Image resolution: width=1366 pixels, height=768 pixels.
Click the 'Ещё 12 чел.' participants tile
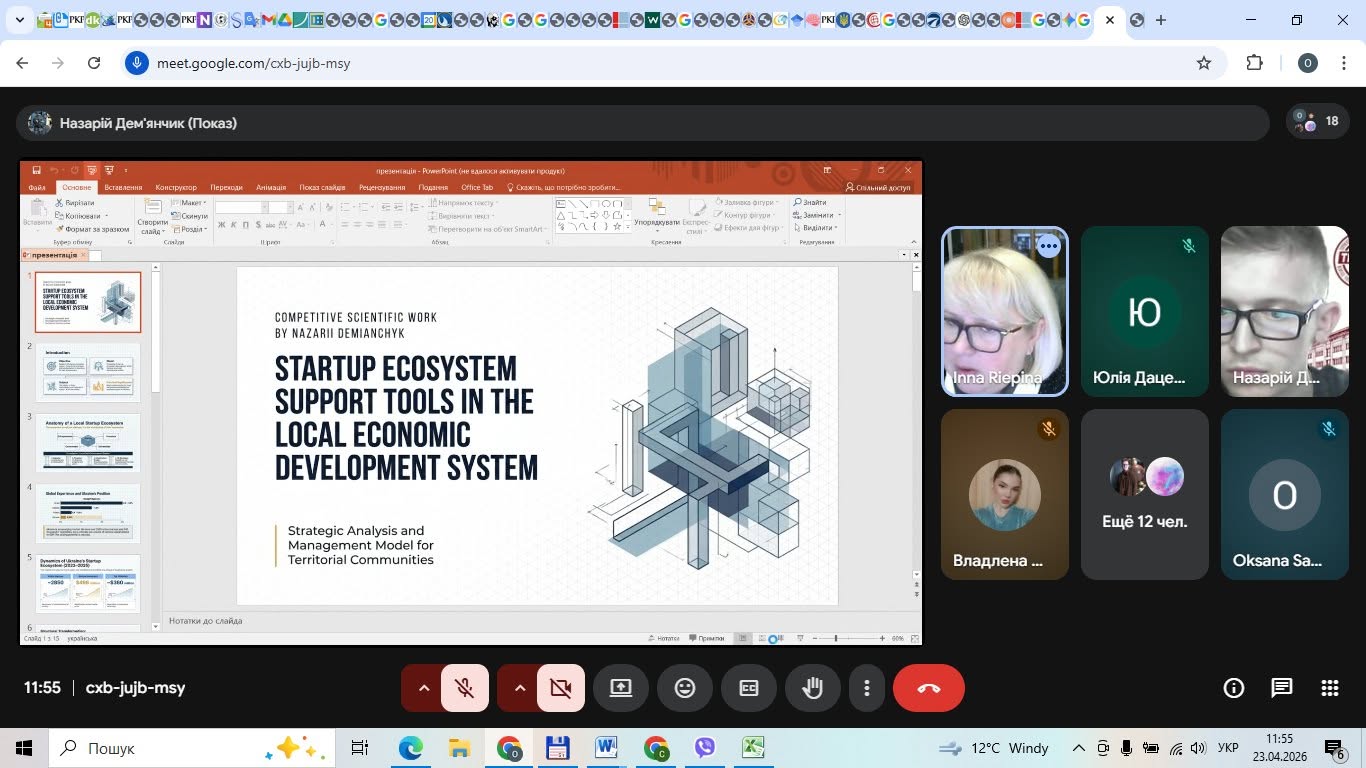(1145, 494)
